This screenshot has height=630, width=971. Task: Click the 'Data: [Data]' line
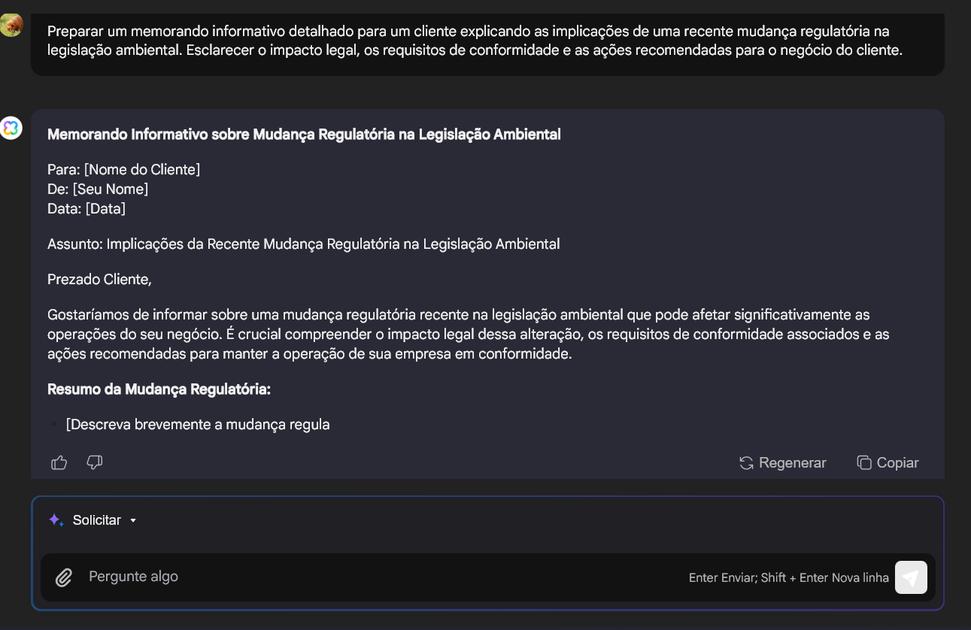pyautogui.click(x=86, y=209)
